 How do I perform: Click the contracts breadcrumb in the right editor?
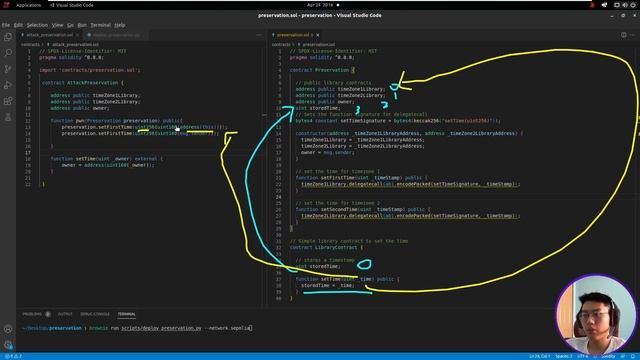[281, 44]
